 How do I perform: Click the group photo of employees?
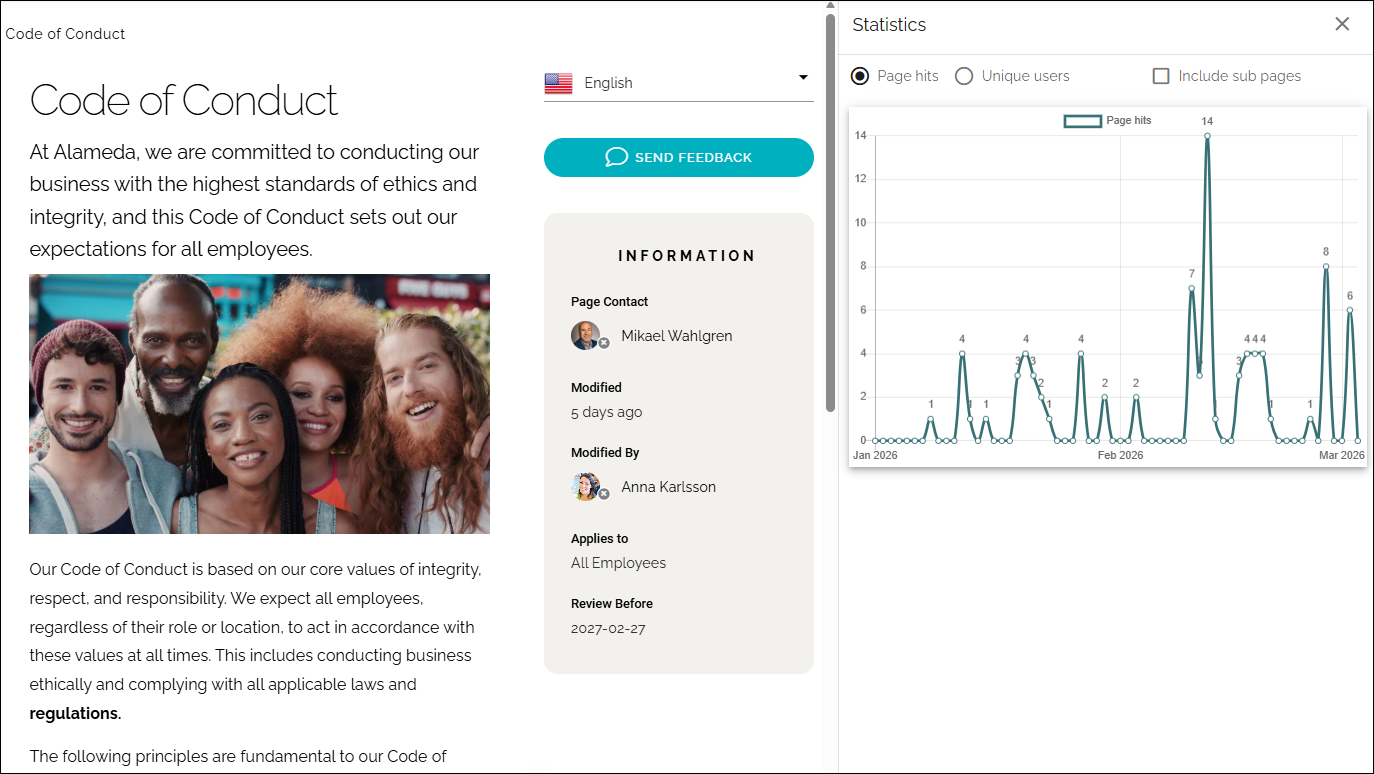(259, 404)
